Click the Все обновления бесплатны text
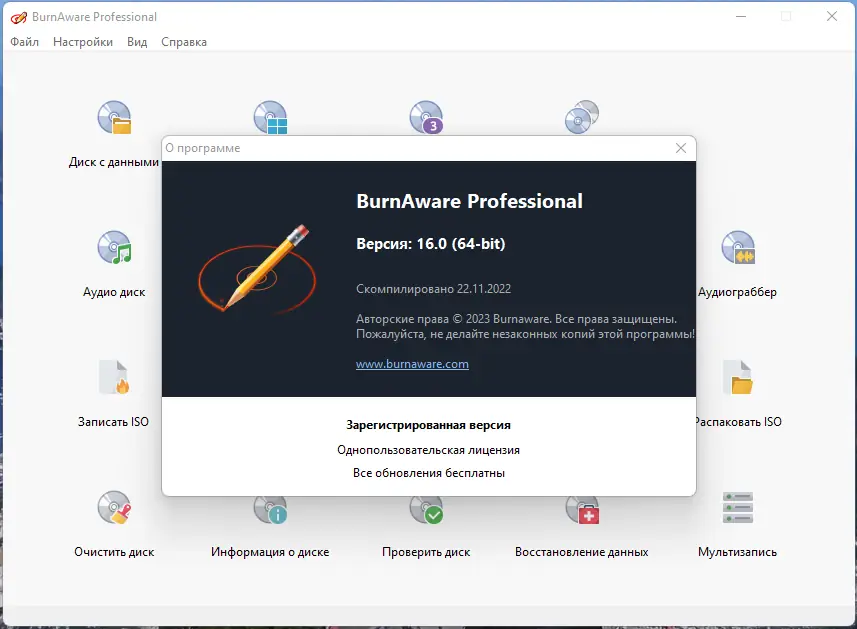 click(428, 473)
